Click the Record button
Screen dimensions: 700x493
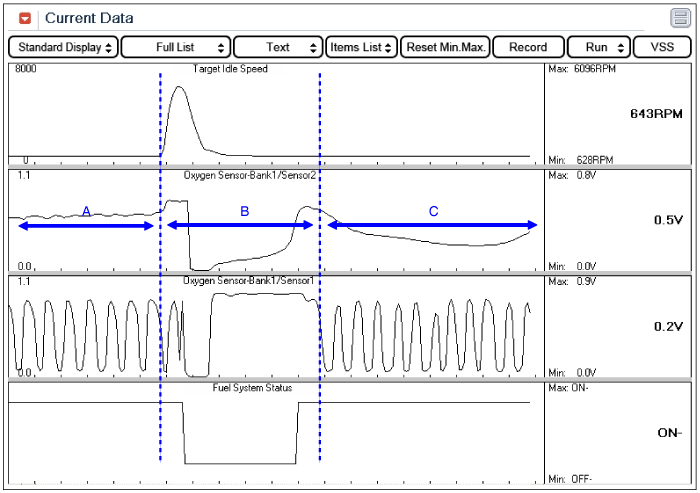point(528,47)
